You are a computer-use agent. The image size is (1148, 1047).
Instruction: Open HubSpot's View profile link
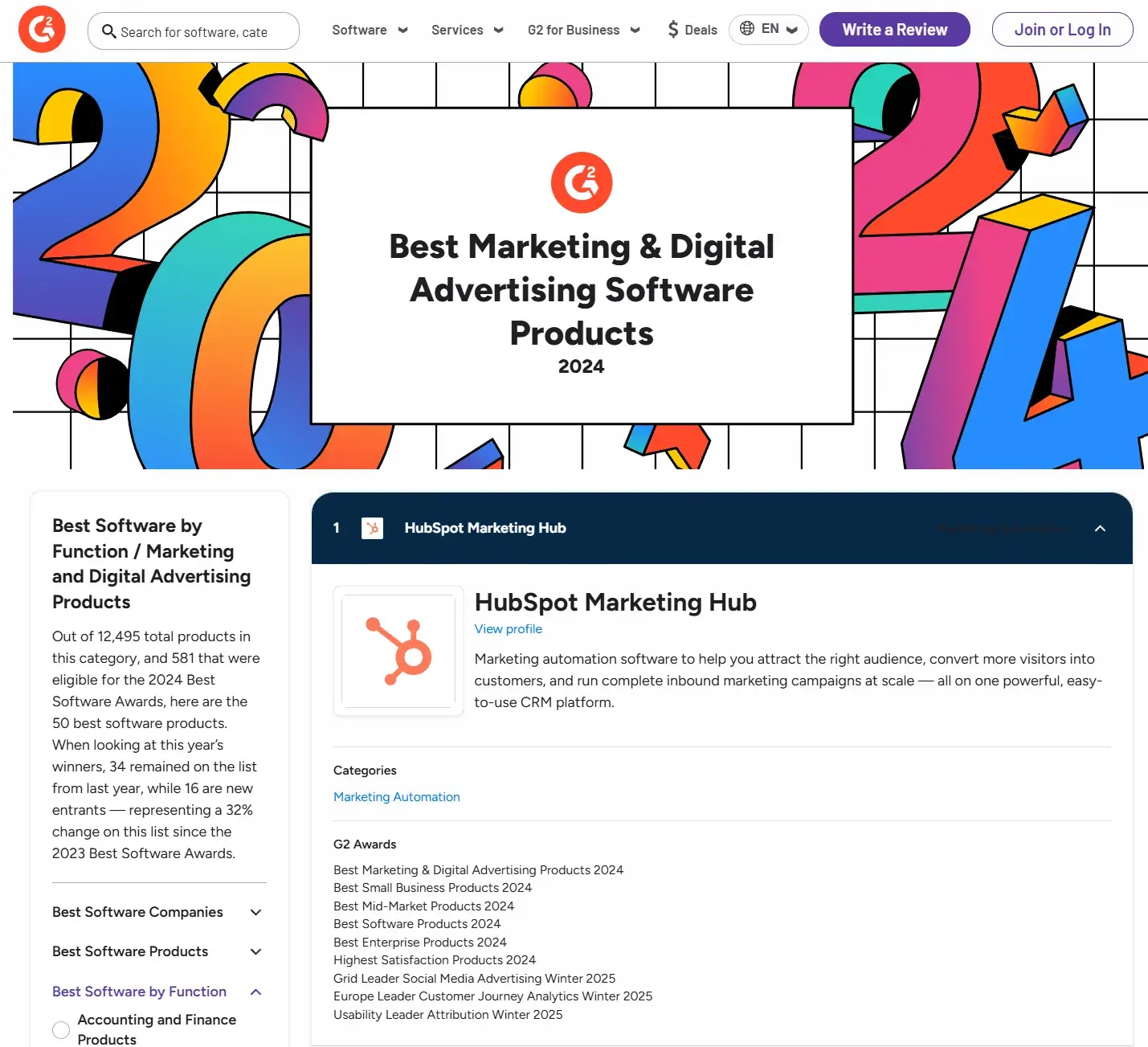pos(508,629)
